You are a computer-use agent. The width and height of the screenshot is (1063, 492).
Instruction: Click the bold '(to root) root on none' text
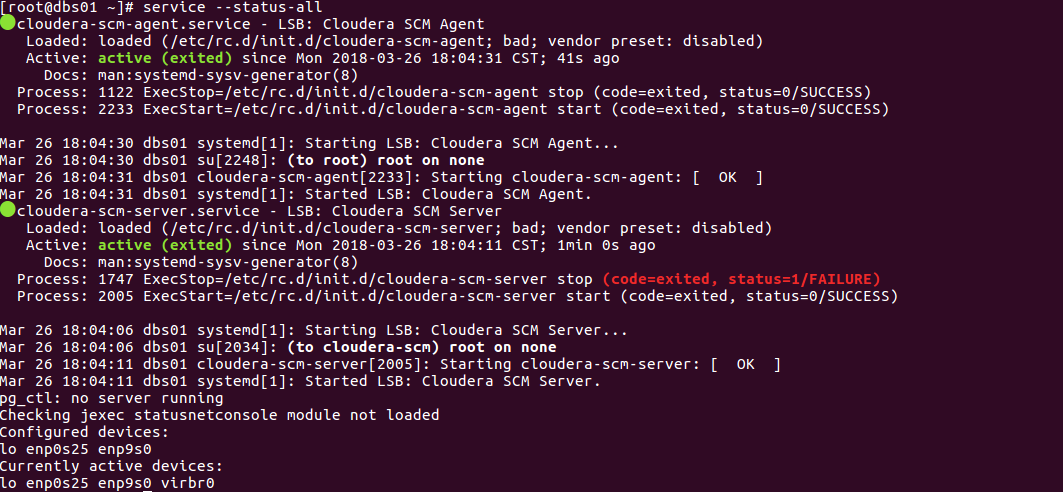pos(386,161)
